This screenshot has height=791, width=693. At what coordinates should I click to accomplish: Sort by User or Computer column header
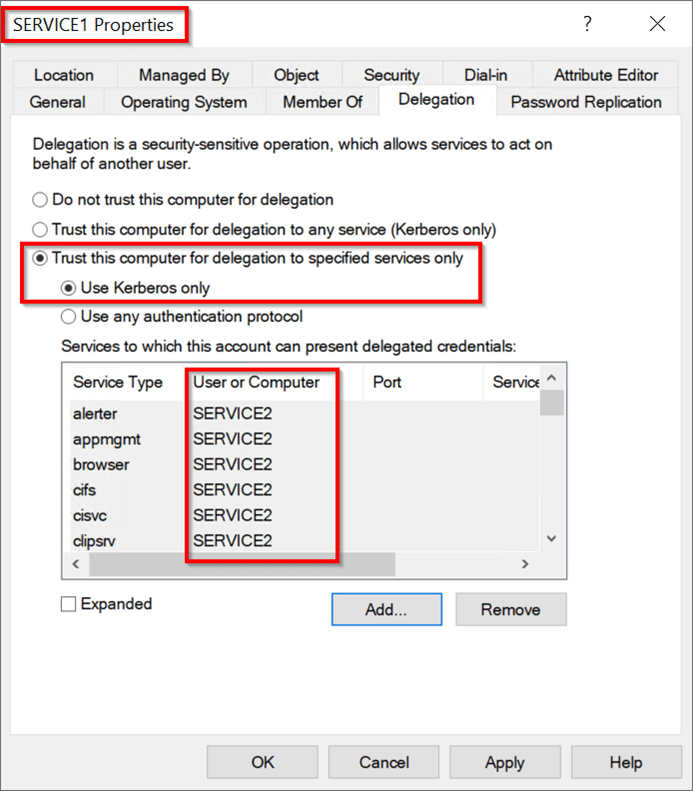[274, 382]
